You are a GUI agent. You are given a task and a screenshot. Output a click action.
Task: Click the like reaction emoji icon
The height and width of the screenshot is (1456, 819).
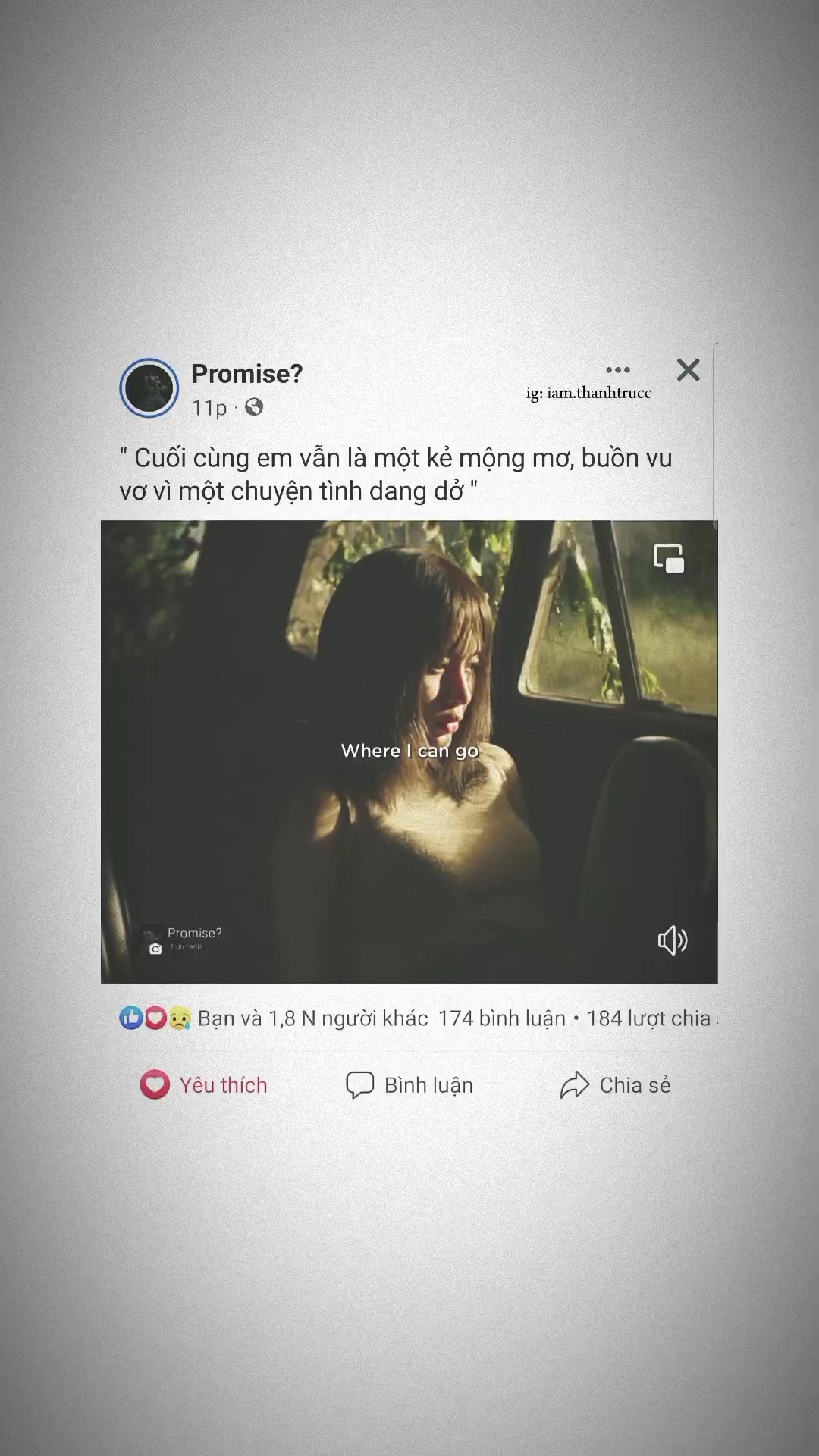130,1018
